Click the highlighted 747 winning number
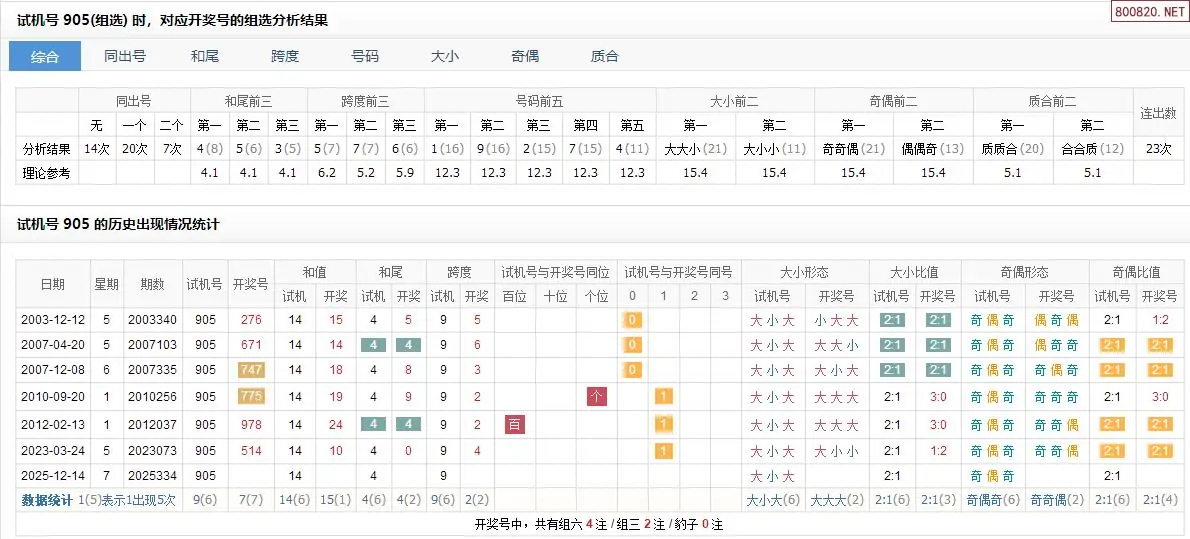 [x=251, y=370]
